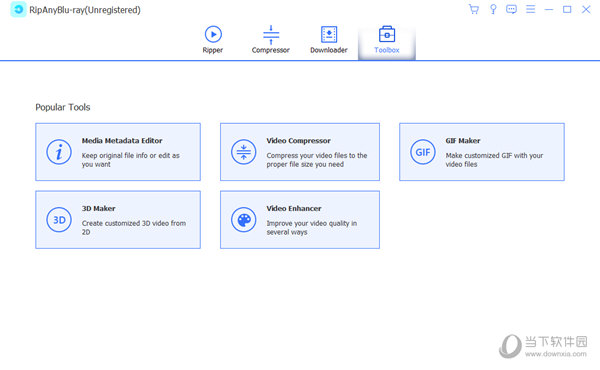Maximize the RipAnyBlu-ray window
The height and width of the screenshot is (370, 600).
[567, 9]
